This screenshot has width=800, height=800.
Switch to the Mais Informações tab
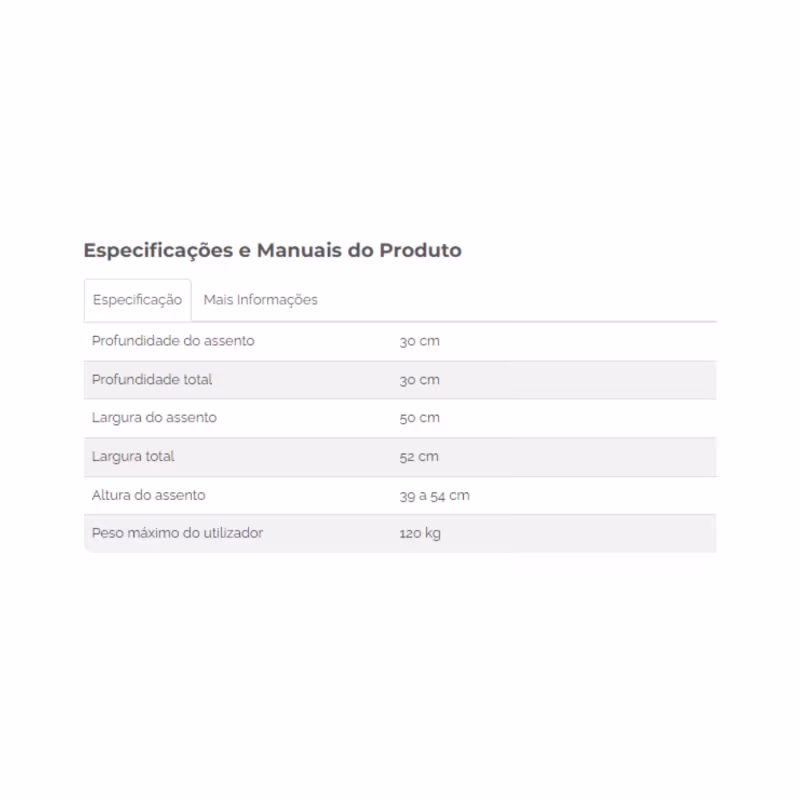260,300
